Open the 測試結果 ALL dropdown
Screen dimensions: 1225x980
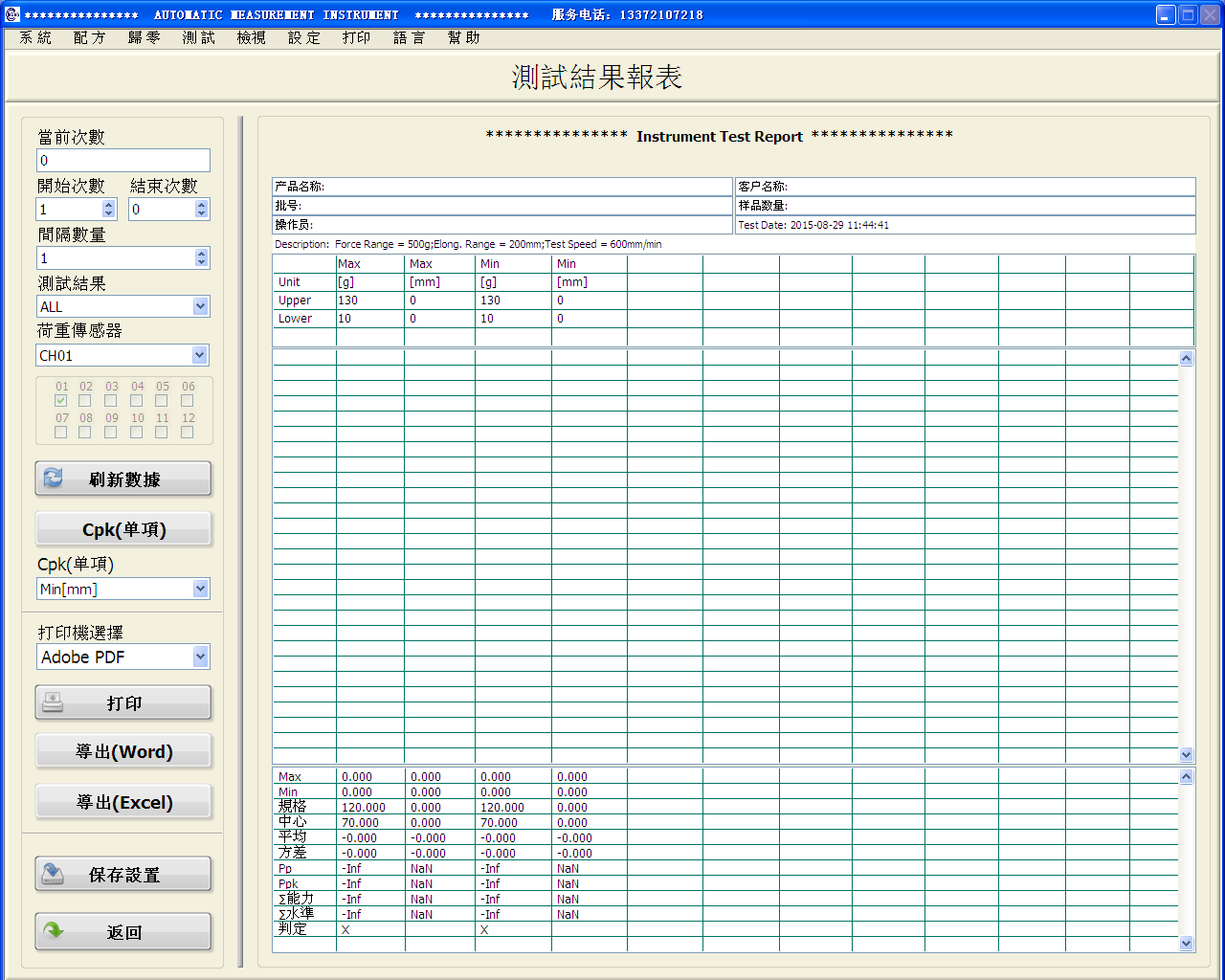(200, 306)
